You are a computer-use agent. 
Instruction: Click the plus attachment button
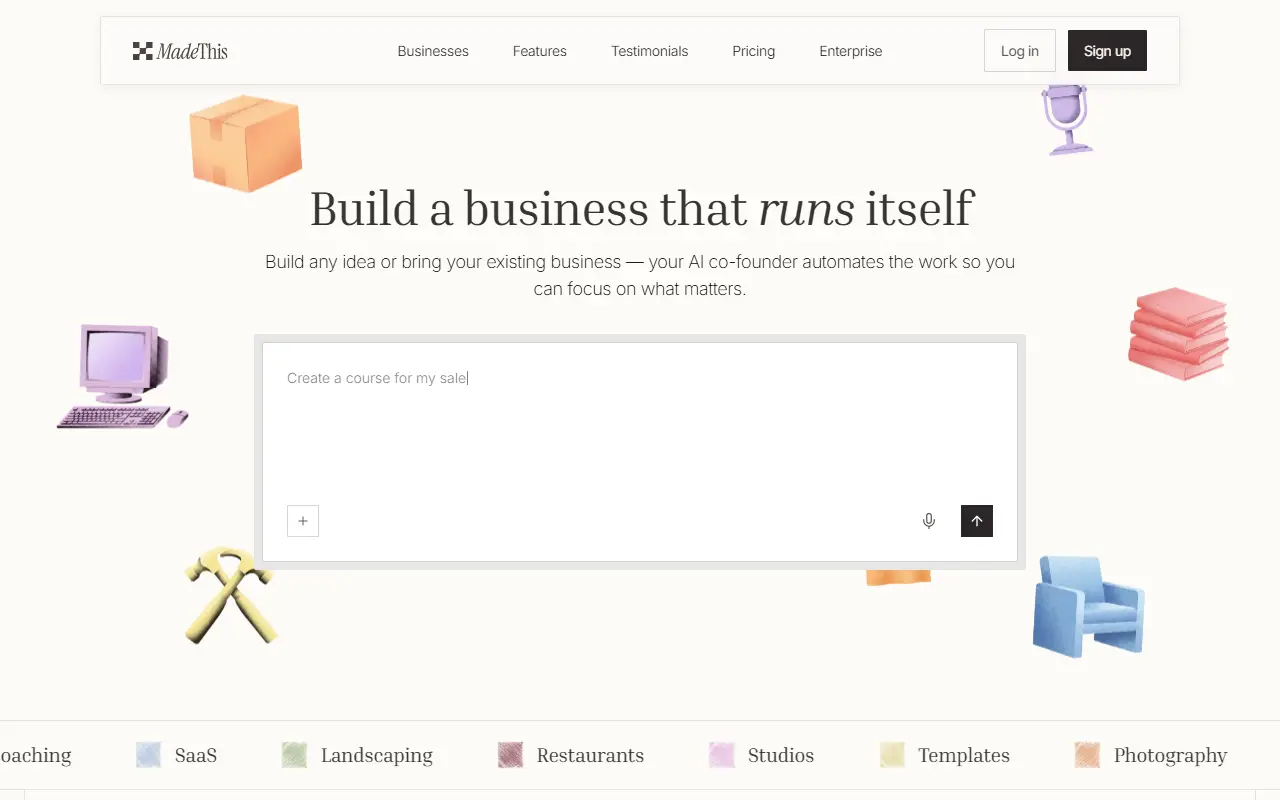coord(303,521)
